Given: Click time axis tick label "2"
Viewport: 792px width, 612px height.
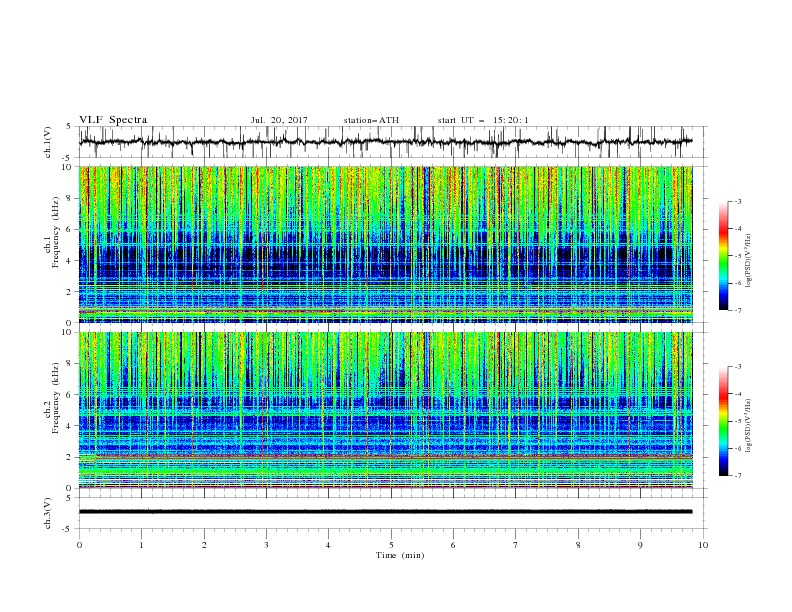Looking at the screenshot, I should coord(204,545).
